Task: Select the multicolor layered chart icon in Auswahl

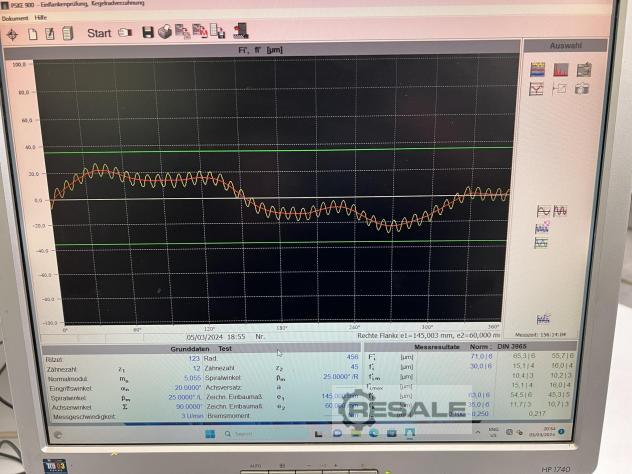Action: [537, 70]
